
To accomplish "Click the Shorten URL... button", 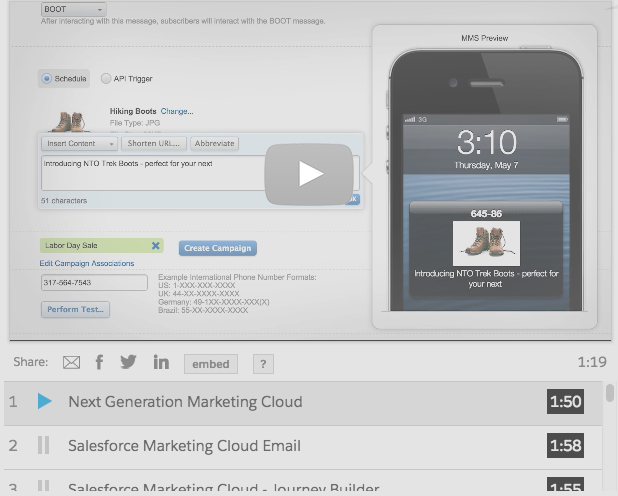I will tap(154, 144).
